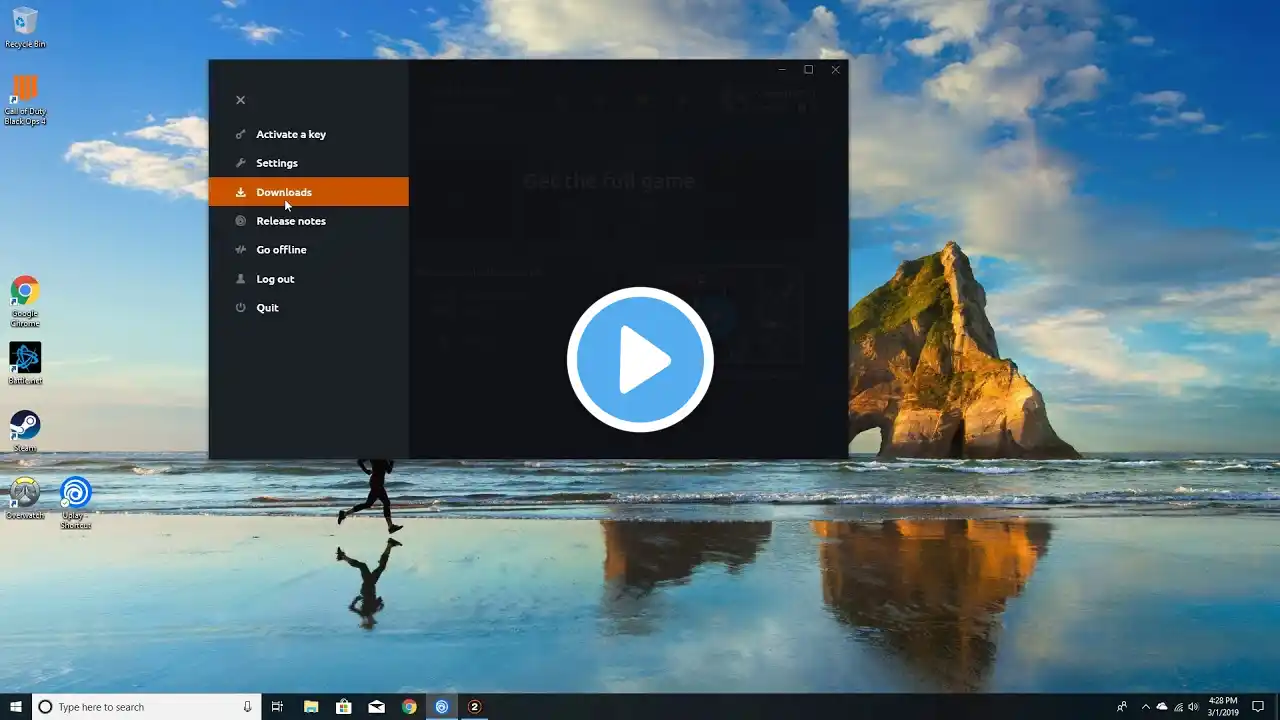Viewport: 1280px width, 720px height.
Task: Select the Battle.net desktop shortcut
Action: tap(25, 364)
